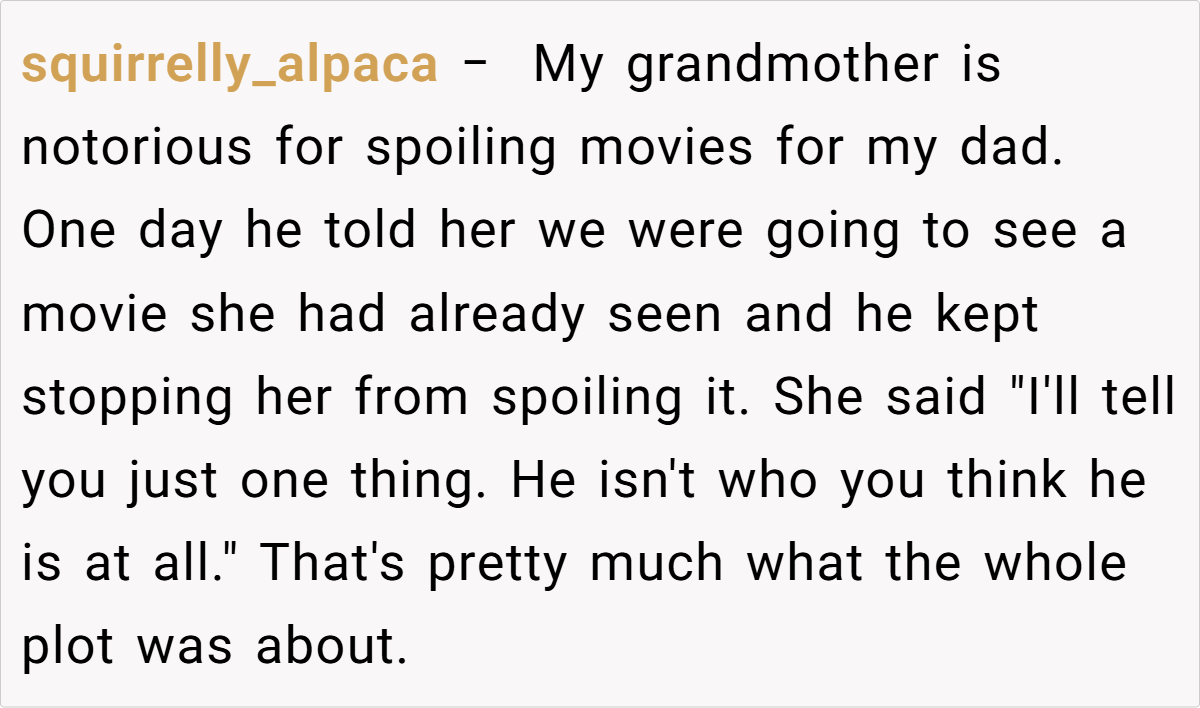
Task: Click the word "pretty" in the comment
Action: tap(500, 564)
